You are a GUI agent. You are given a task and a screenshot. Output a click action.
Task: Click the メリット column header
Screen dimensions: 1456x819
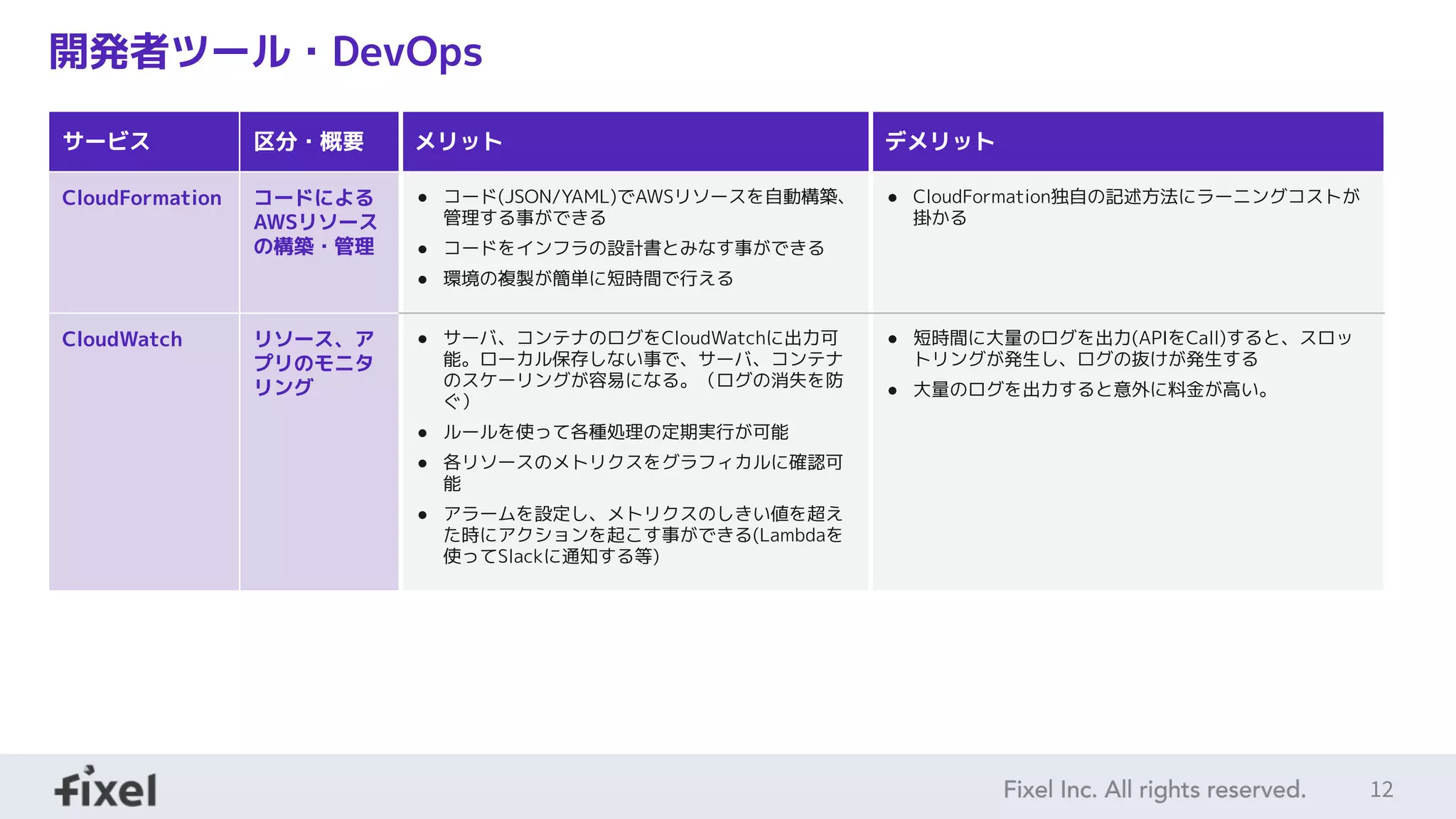click(459, 141)
